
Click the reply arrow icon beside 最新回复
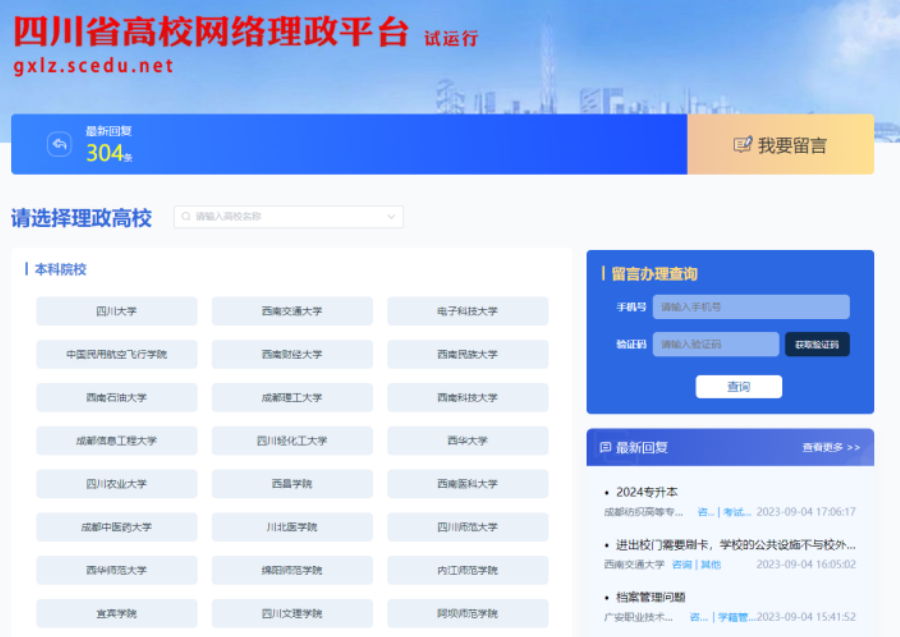tap(59, 145)
